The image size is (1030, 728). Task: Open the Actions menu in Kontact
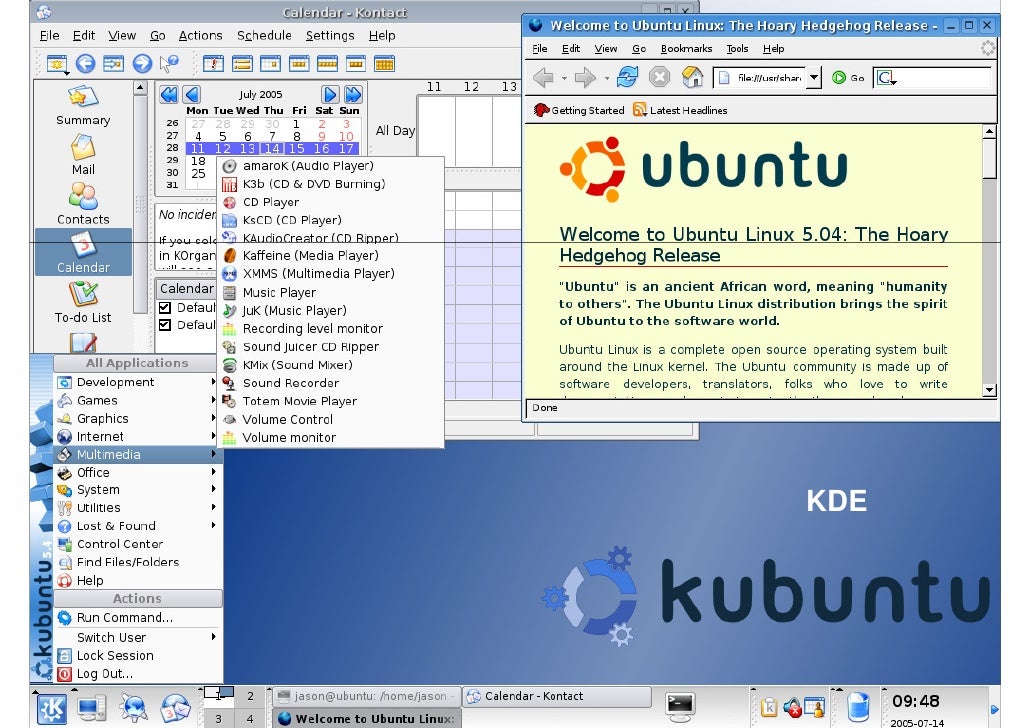point(200,35)
